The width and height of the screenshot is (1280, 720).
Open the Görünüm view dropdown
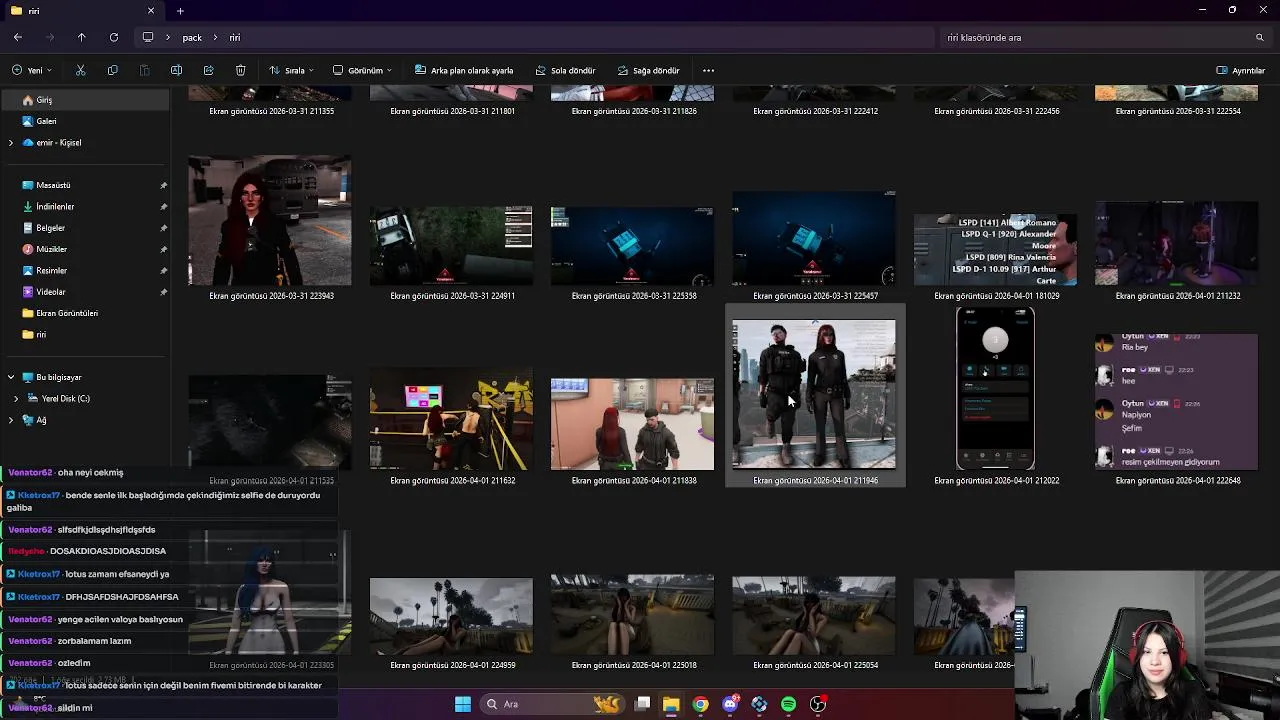coord(362,71)
